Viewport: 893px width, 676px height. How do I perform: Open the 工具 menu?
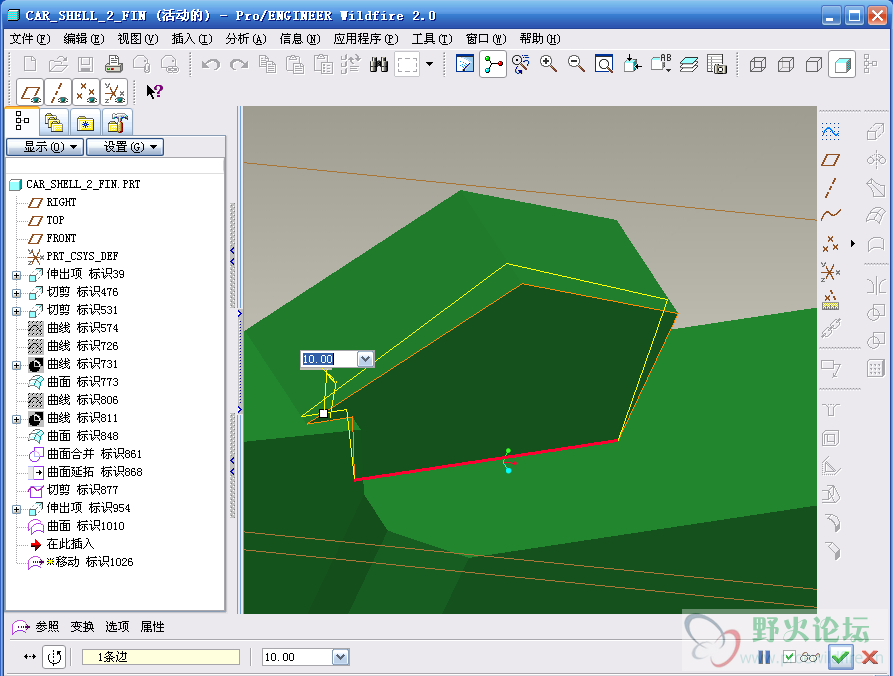(432, 39)
